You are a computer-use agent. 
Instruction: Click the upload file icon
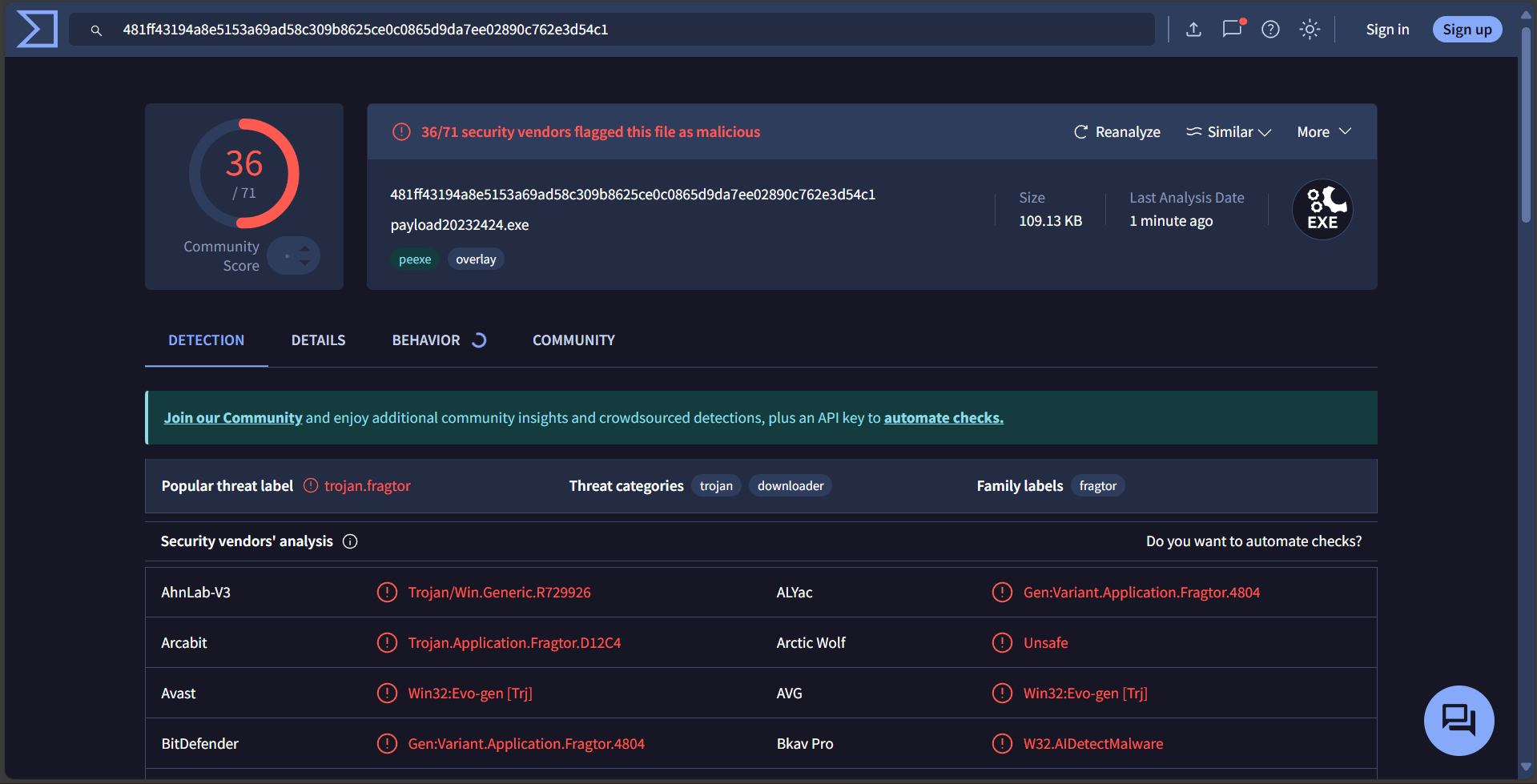(x=1193, y=30)
